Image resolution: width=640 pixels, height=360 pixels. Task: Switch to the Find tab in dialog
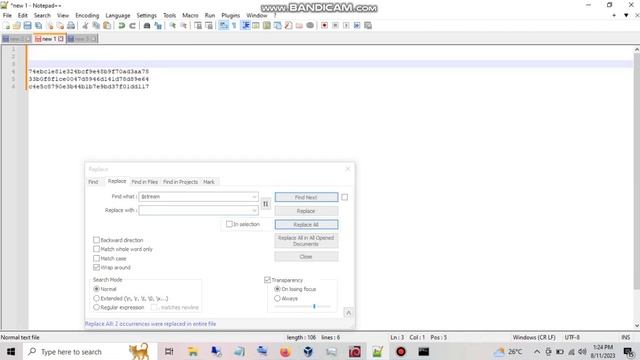pyautogui.click(x=93, y=182)
